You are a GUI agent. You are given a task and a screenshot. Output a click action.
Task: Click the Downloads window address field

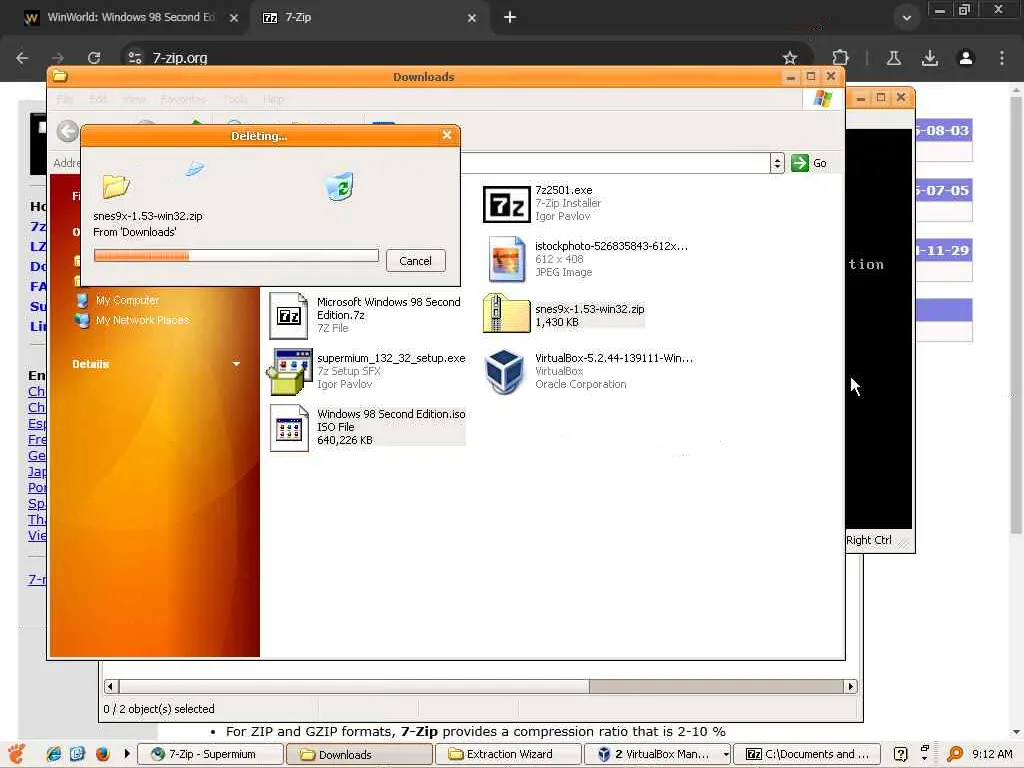614,163
